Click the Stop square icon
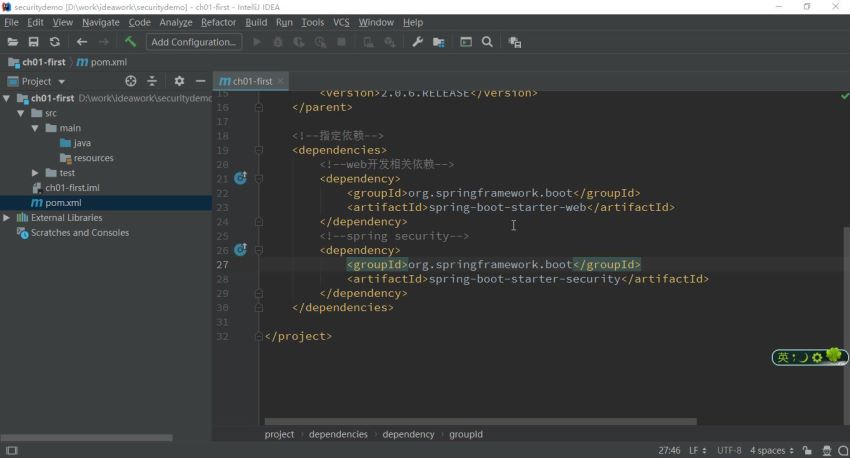The width and height of the screenshot is (850, 458). coord(342,42)
